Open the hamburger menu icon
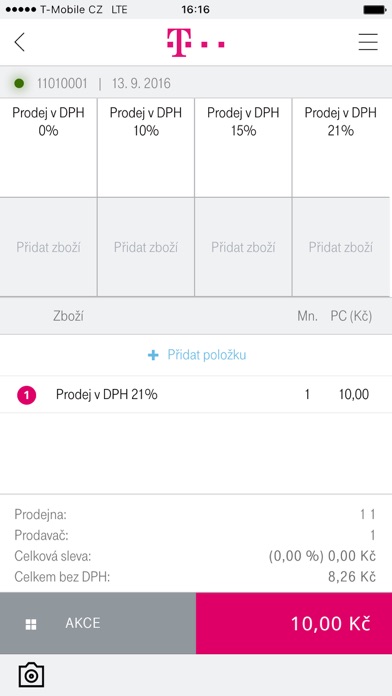This screenshot has width=392, height=696. pyautogui.click(x=368, y=42)
